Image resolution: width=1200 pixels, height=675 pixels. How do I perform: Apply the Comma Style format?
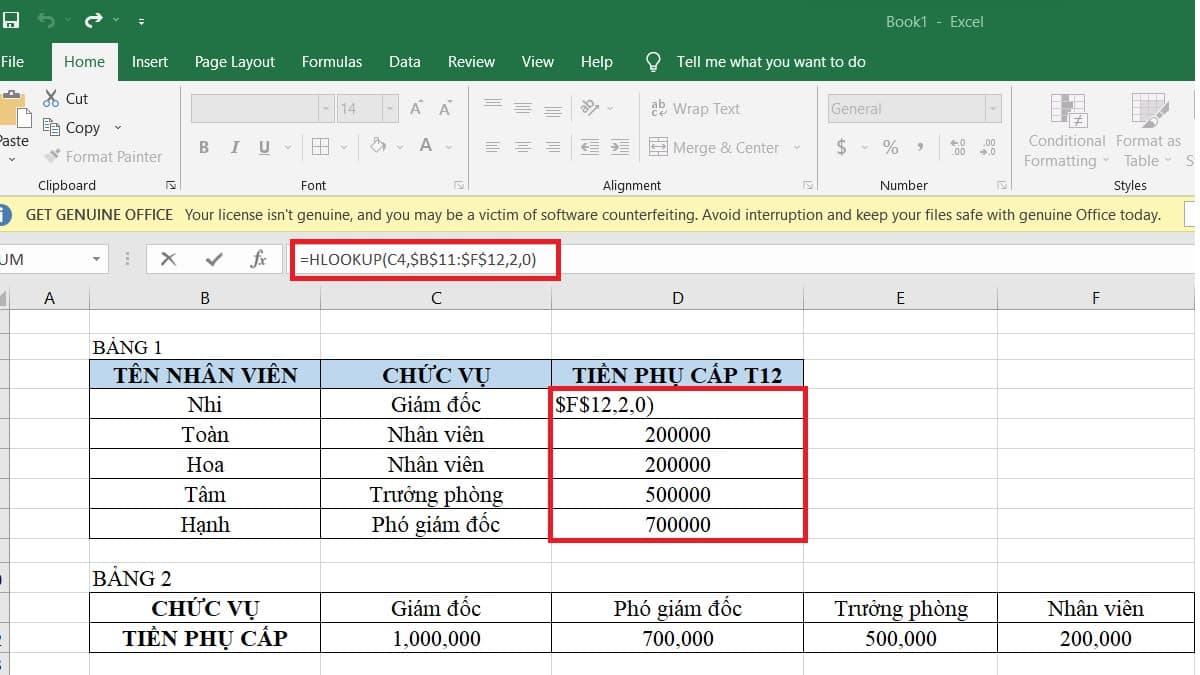tap(921, 147)
